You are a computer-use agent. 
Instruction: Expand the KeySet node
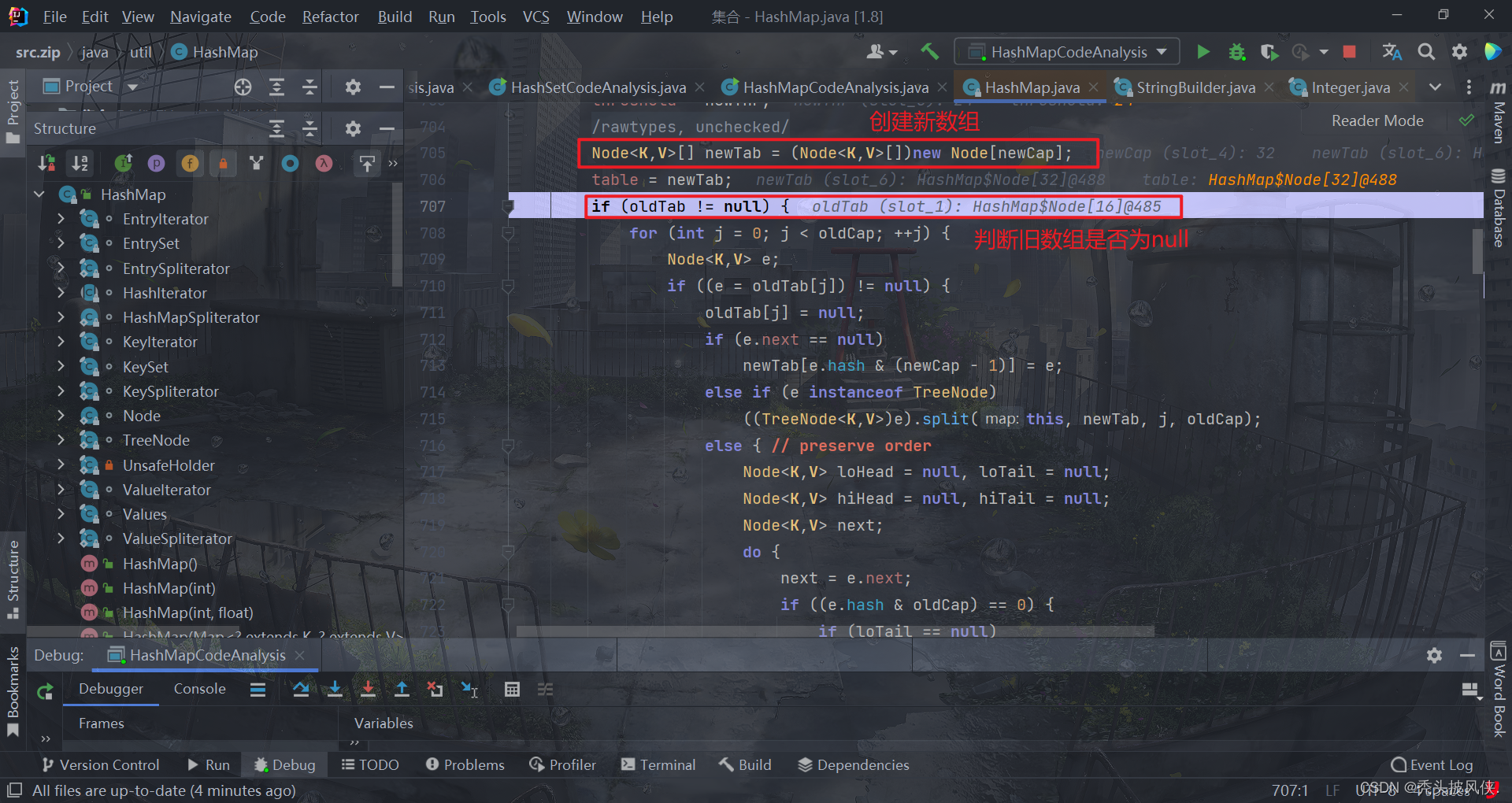click(x=61, y=367)
